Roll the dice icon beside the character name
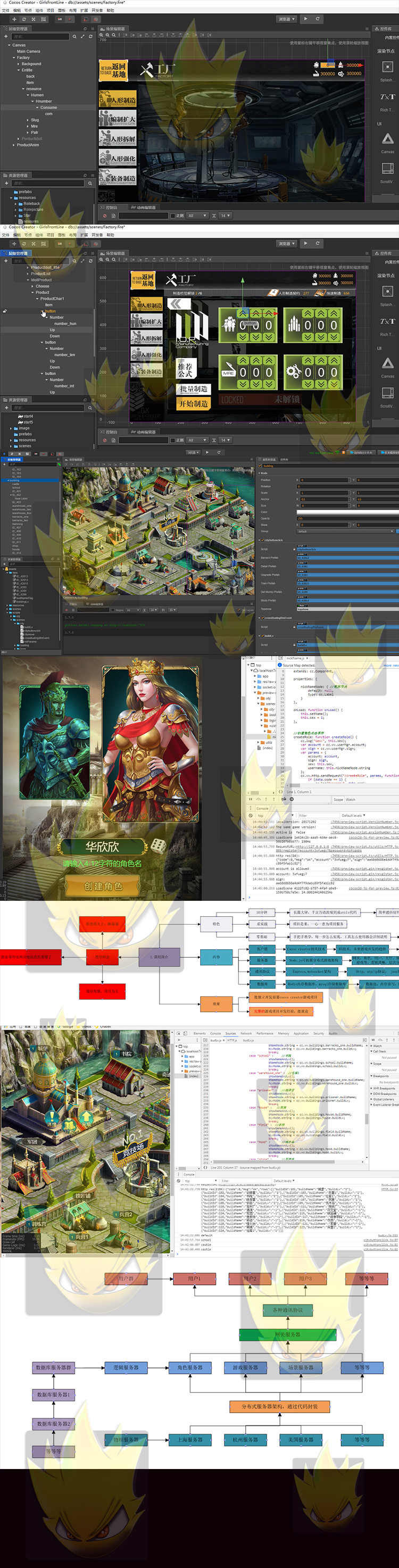 pyautogui.click(x=158, y=845)
